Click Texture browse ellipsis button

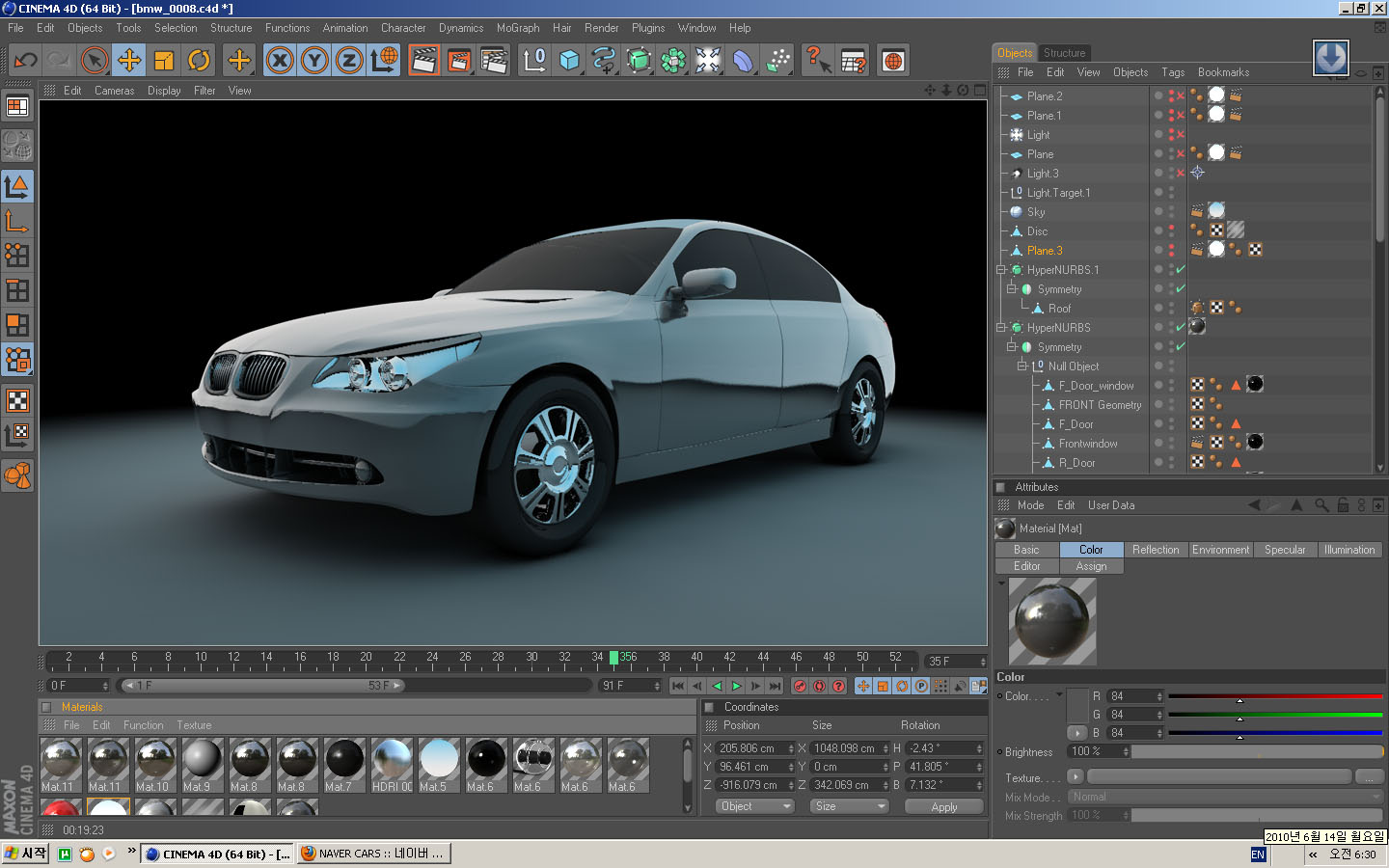point(1370,777)
